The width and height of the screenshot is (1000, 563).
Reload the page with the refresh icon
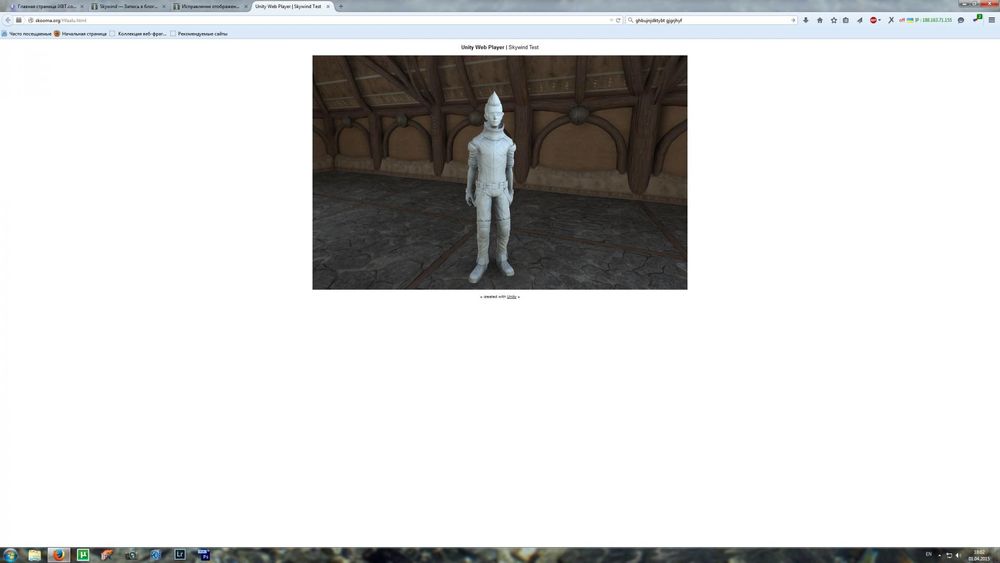618,20
